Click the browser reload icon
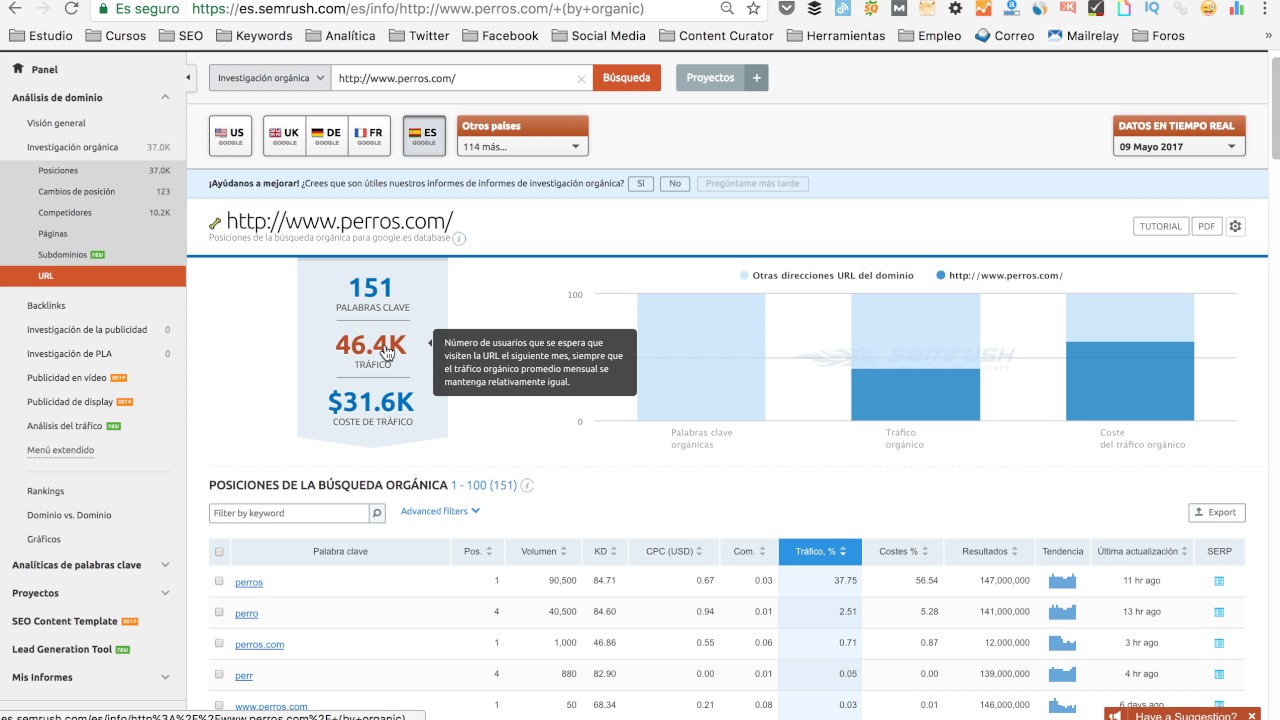The height and width of the screenshot is (720, 1280). click(71, 9)
